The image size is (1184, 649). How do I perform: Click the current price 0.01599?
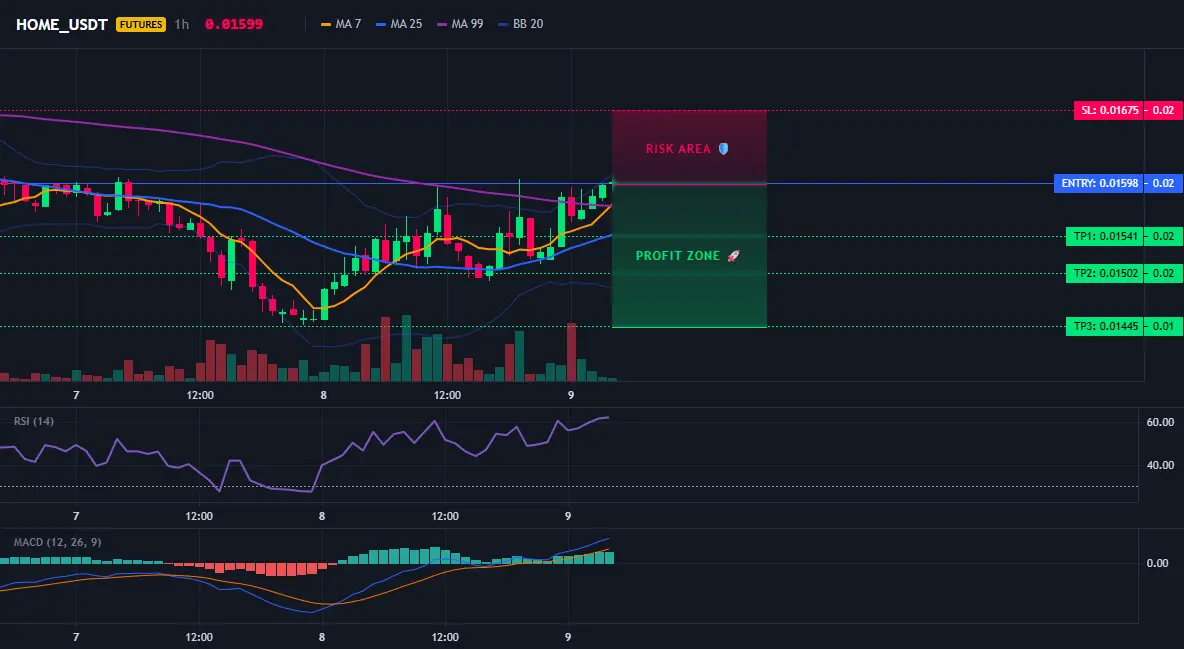[234, 24]
